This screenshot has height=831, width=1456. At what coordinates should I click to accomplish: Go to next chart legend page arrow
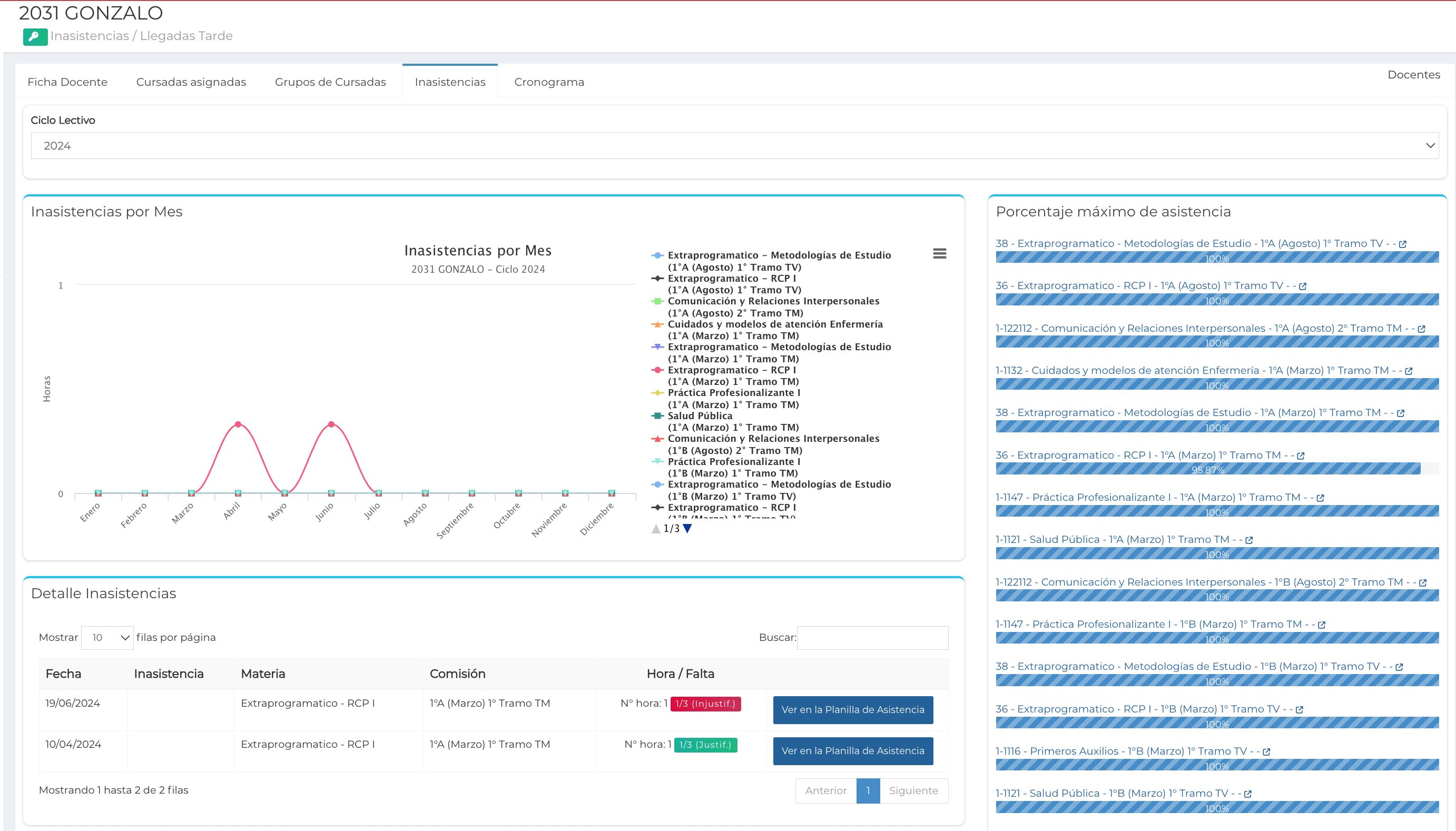[x=687, y=529]
